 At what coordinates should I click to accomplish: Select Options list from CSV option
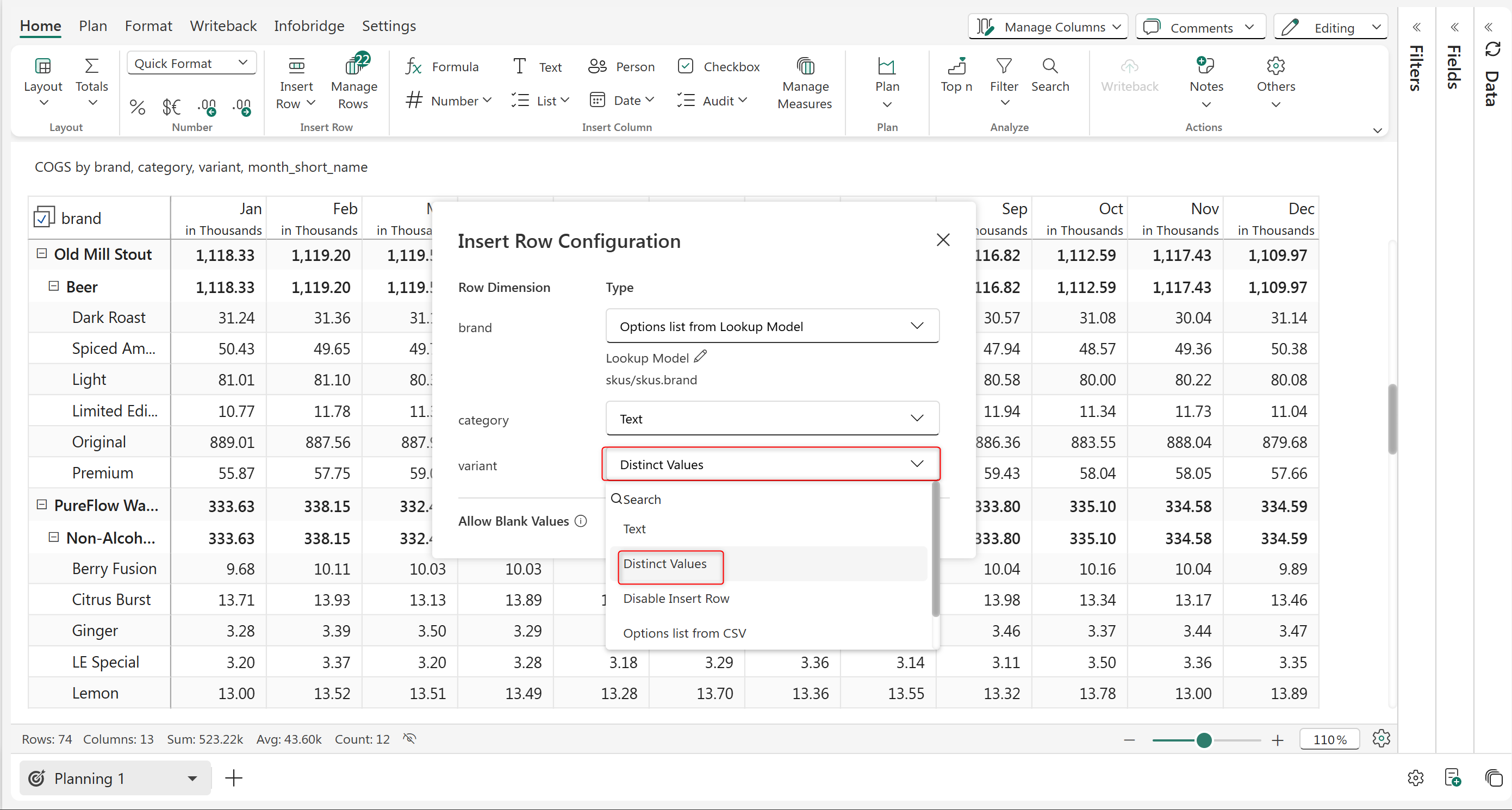point(684,633)
